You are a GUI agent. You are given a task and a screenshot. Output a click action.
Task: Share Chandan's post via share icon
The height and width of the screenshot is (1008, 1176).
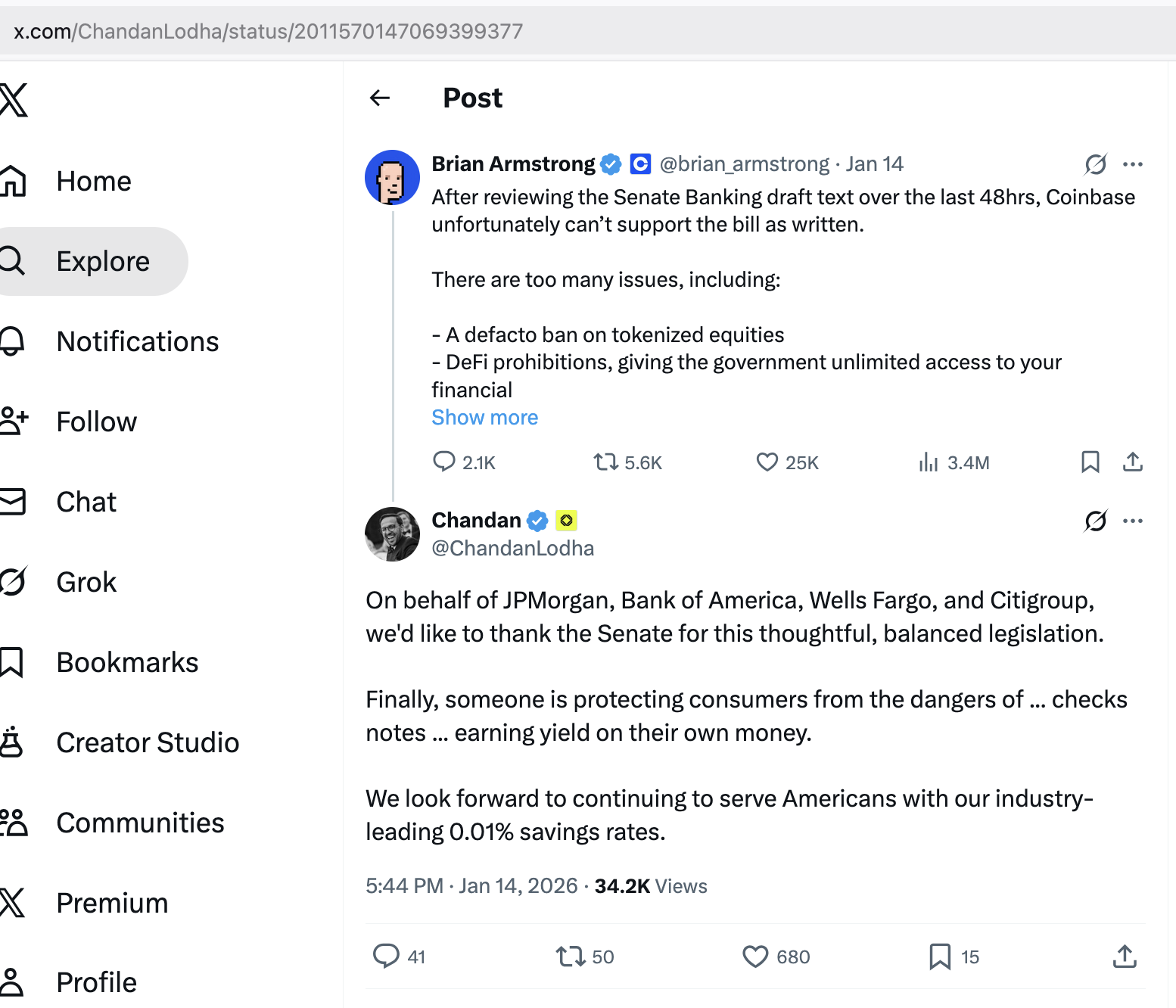[1125, 957]
